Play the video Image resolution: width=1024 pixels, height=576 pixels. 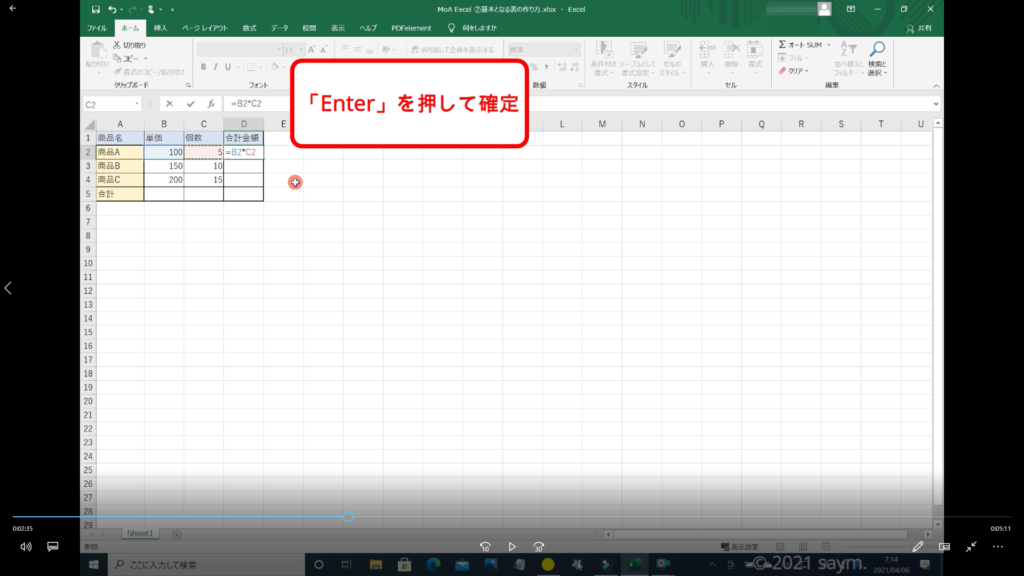tap(512, 547)
